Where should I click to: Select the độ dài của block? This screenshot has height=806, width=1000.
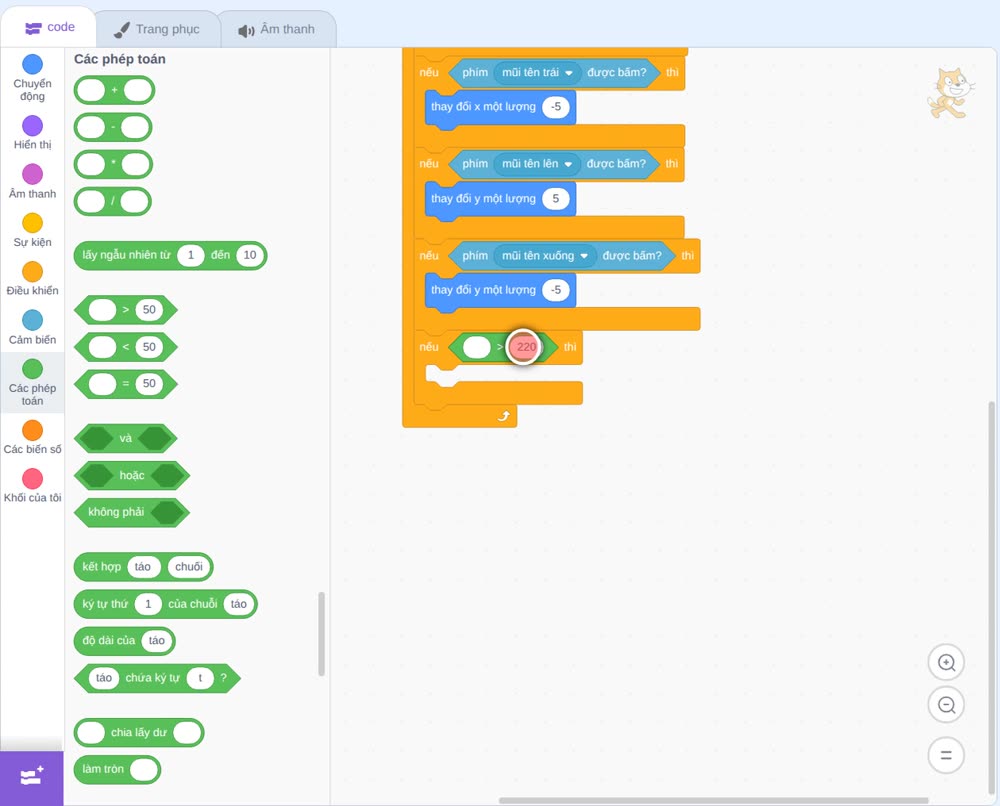(x=124, y=641)
